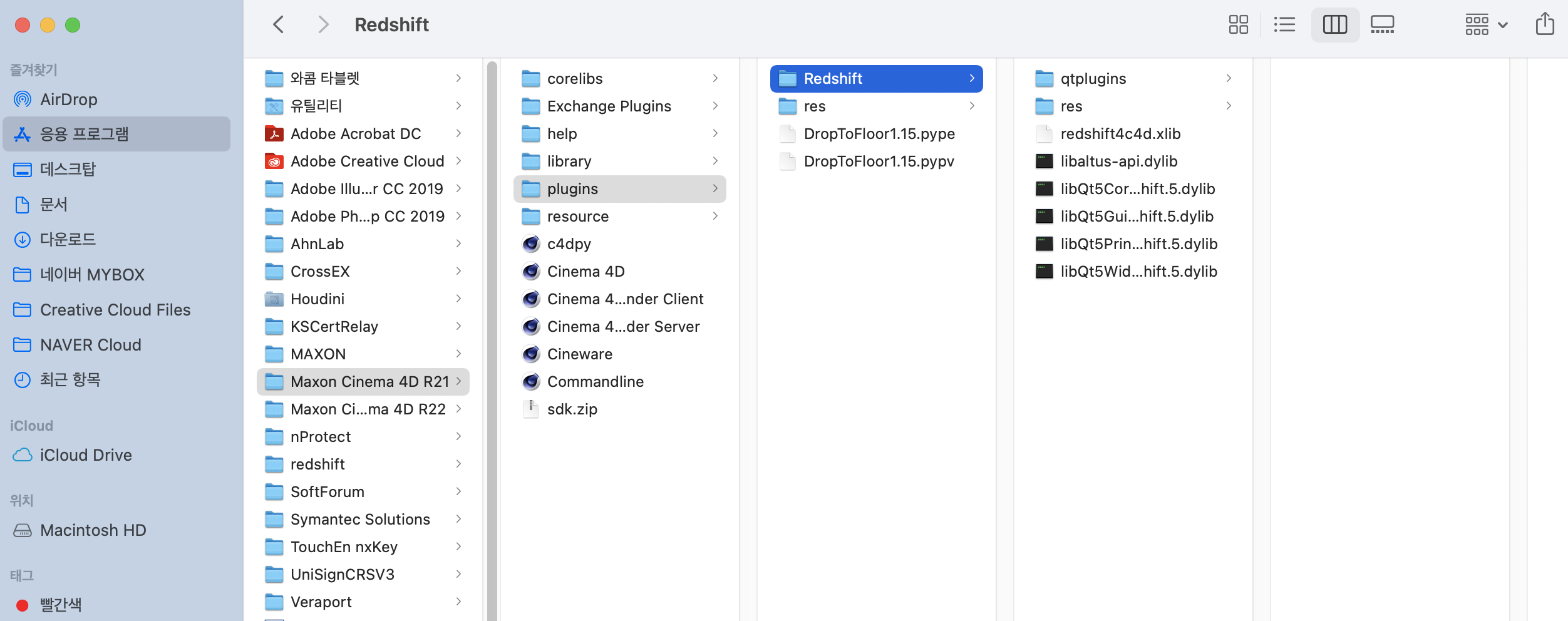Select libQt5Wid...hift.5.dylib file

coord(1133,271)
